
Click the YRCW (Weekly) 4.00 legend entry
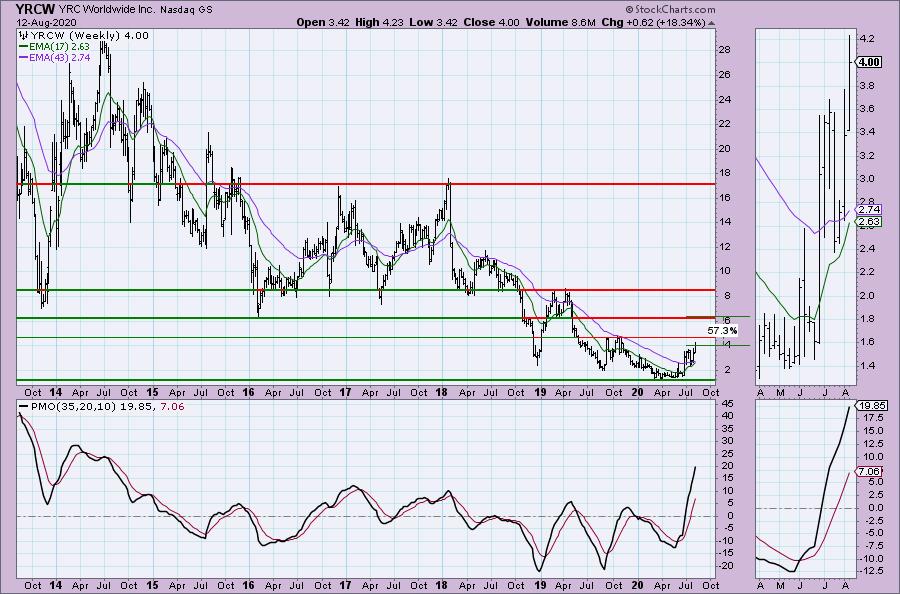coord(90,36)
